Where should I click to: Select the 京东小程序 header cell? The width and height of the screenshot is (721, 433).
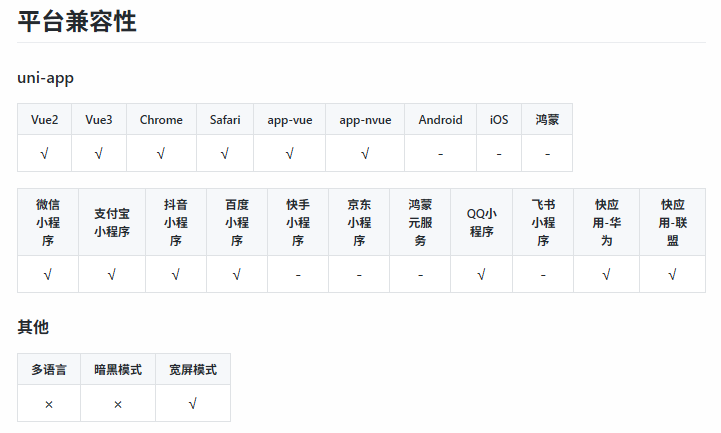[x=359, y=222]
